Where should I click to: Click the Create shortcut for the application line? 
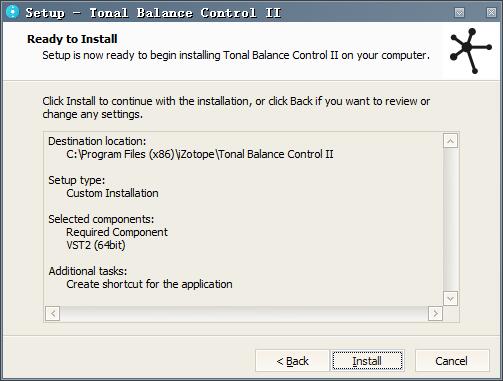point(149,284)
